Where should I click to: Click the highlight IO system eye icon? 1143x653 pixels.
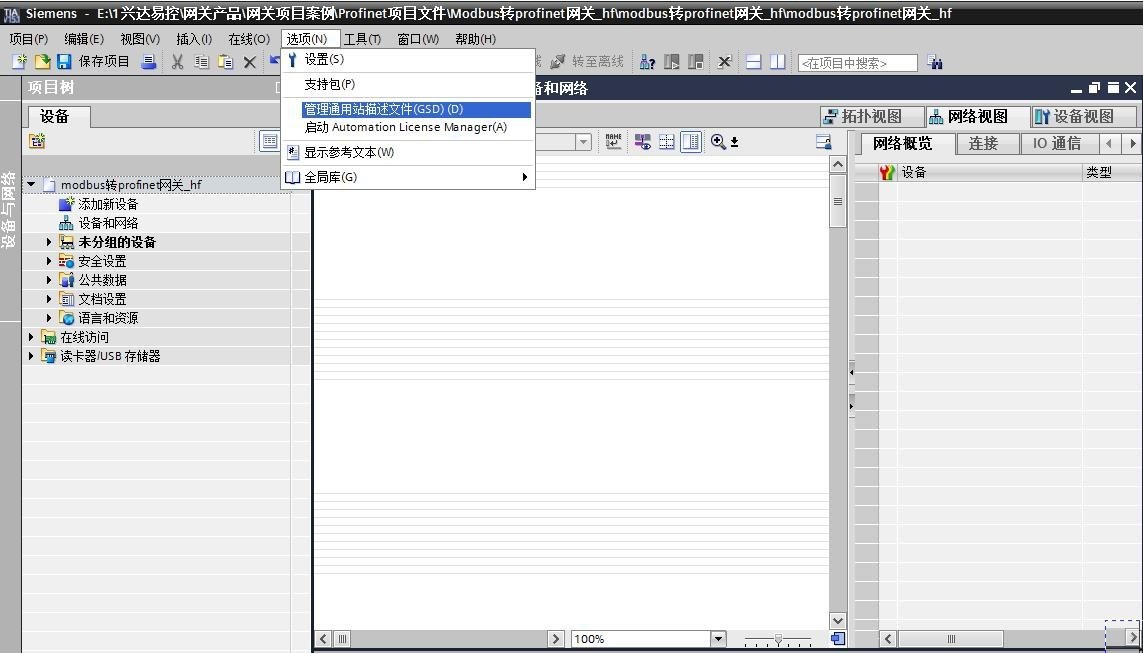642,142
